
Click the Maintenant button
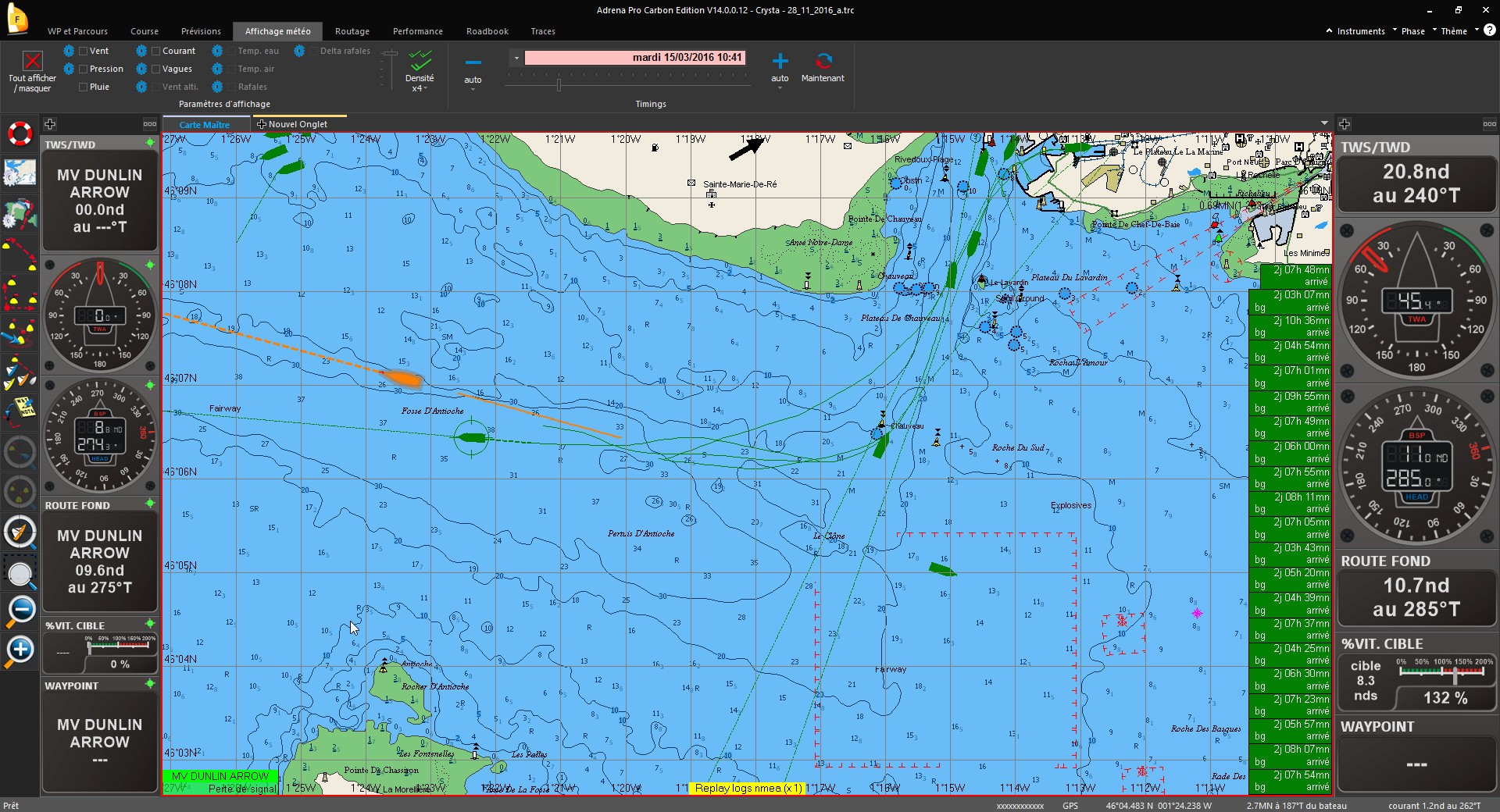point(823,68)
